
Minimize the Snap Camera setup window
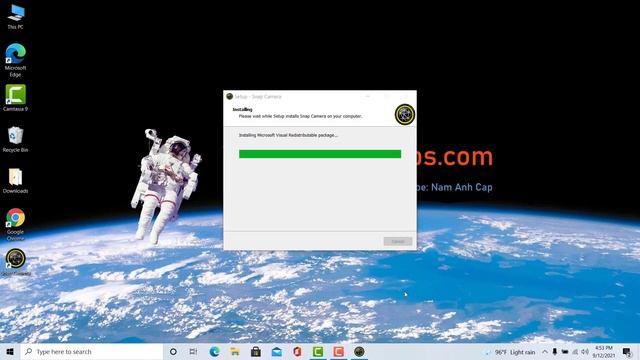(x=368, y=96)
